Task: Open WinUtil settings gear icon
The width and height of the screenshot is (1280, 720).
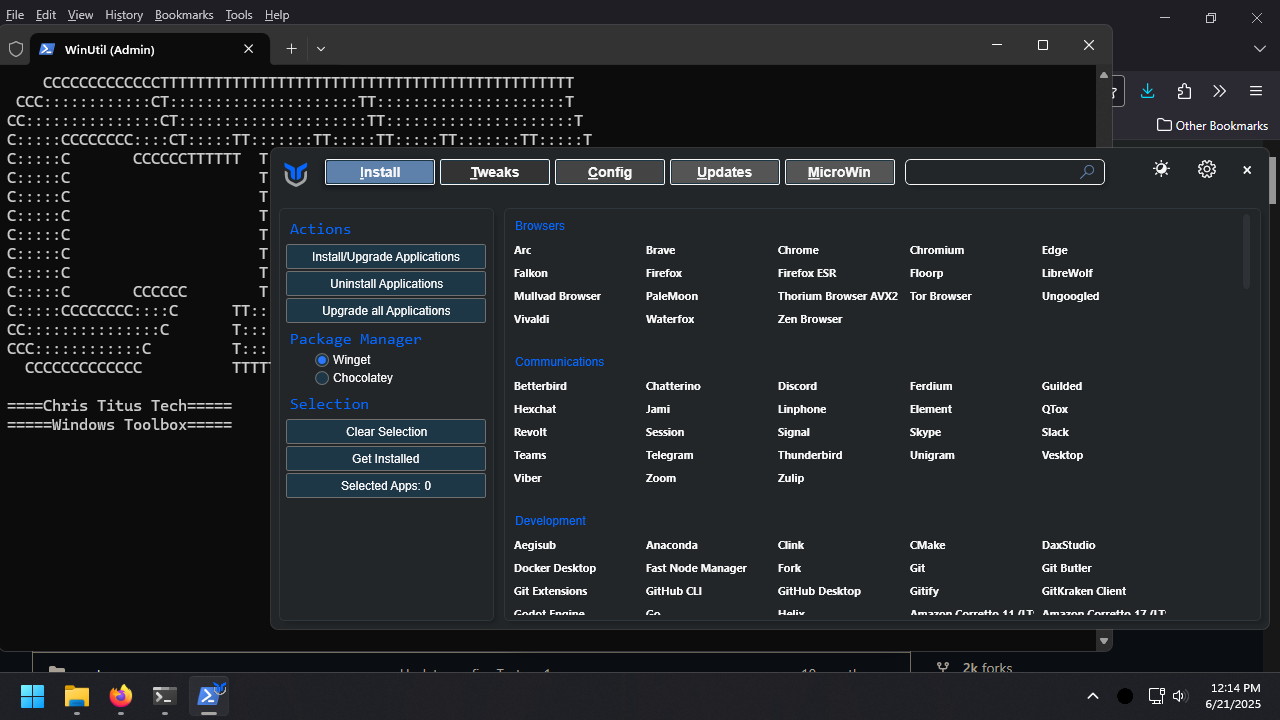Action: click(1207, 169)
